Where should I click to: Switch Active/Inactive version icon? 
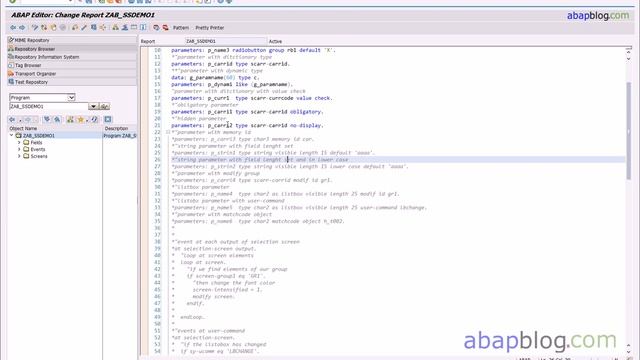click(44, 27)
